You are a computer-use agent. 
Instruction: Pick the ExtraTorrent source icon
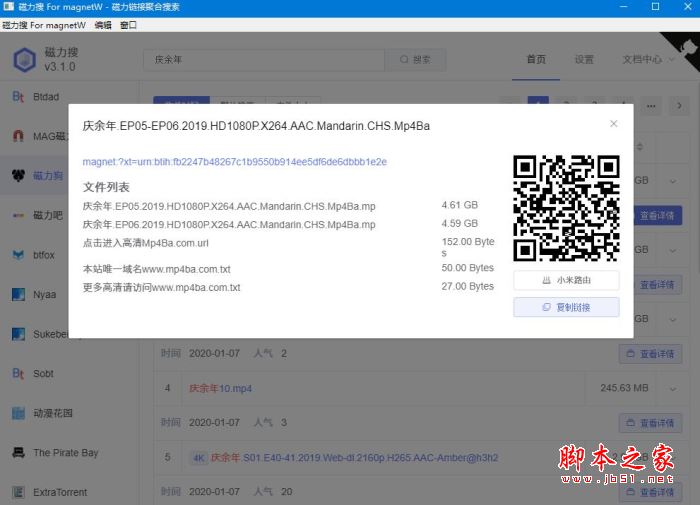click(x=18, y=492)
